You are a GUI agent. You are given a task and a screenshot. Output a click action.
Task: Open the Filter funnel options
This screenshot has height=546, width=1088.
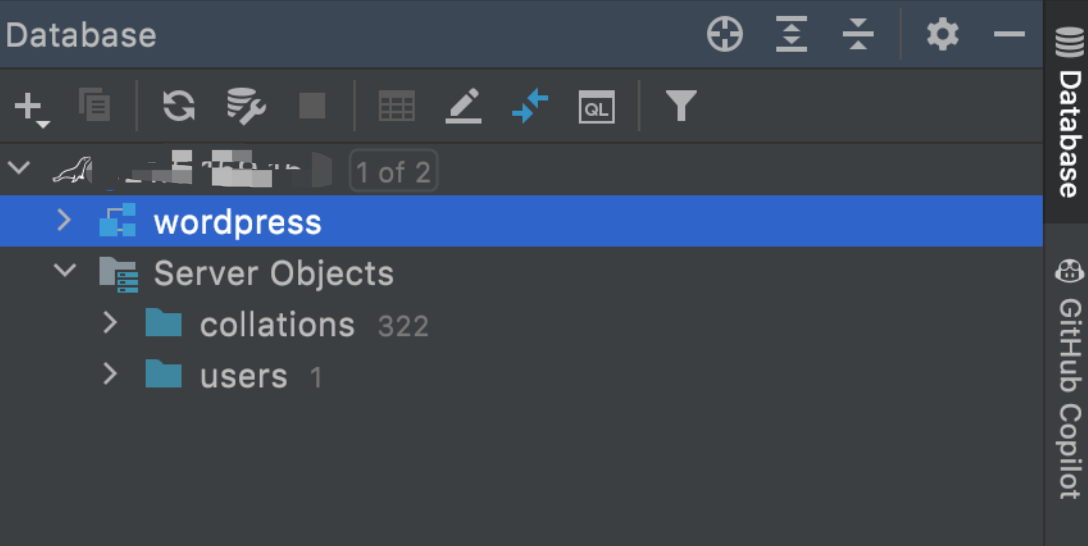click(681, 106)
